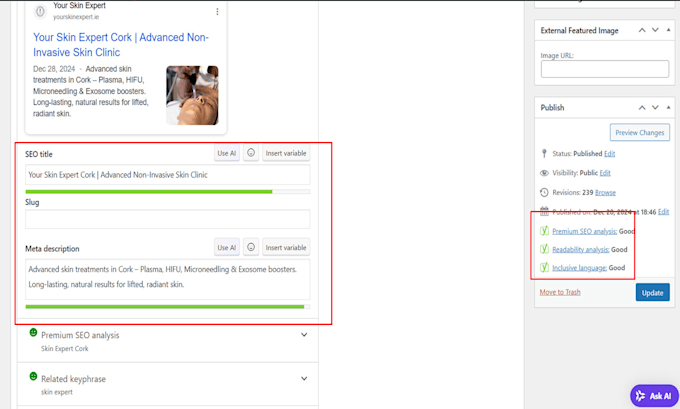Use AI for the SEO title
680x409 pixels.
[x=227, y=153]
